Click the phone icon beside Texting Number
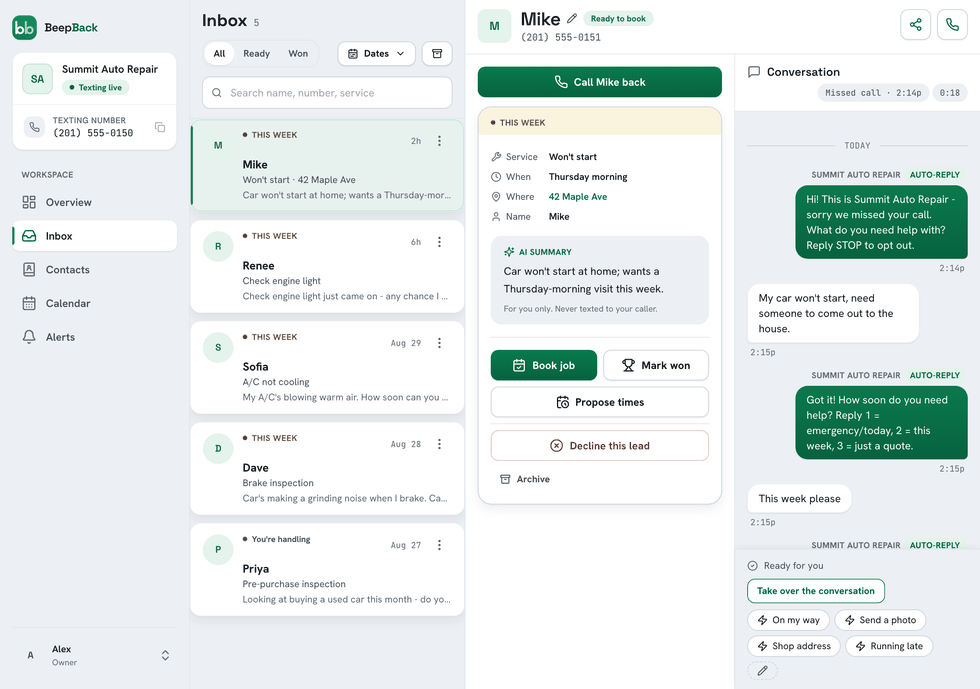Screen dimensions: 980x689 pyautogui.click(x=34, y=127)
